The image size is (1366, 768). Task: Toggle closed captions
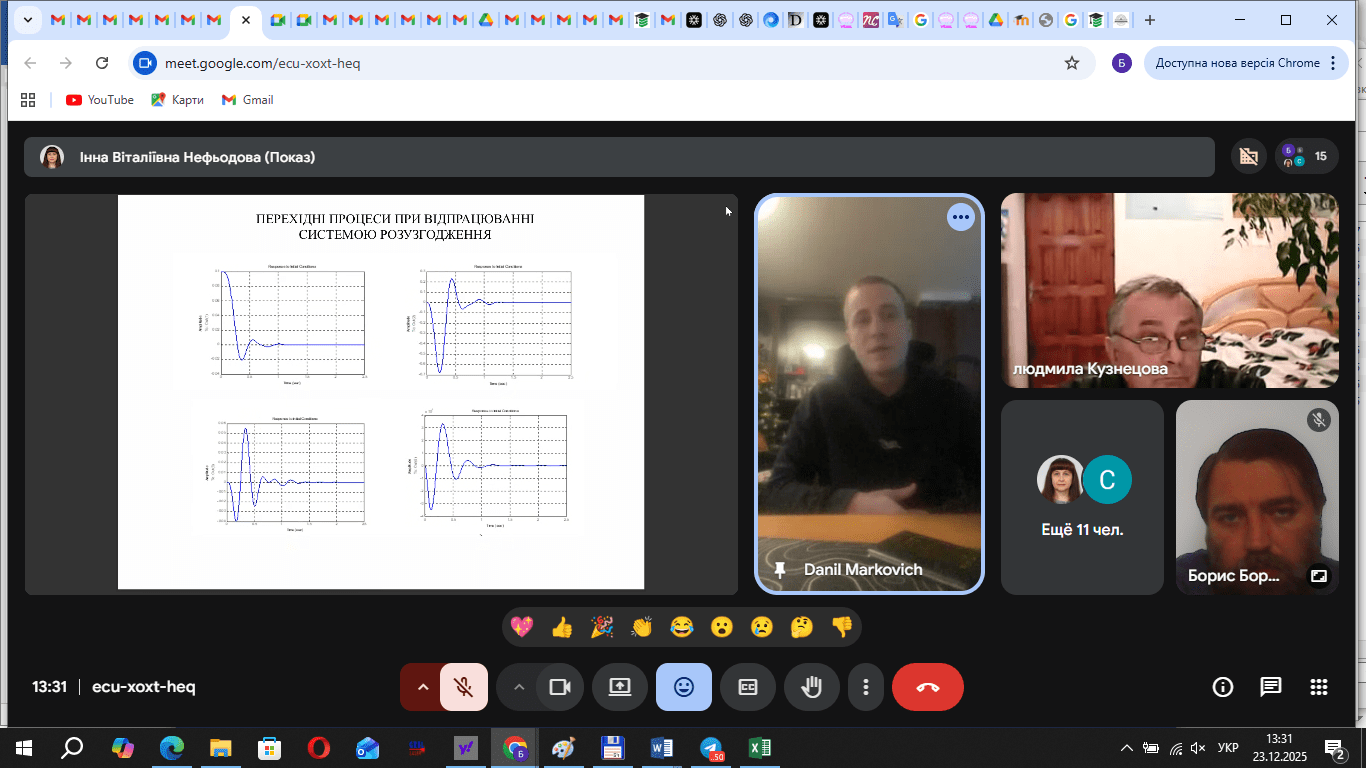(x=748, y=687)
